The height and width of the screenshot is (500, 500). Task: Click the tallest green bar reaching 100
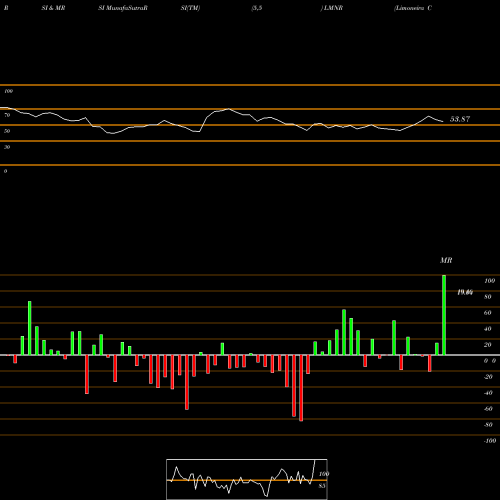[x=444, y=315]
